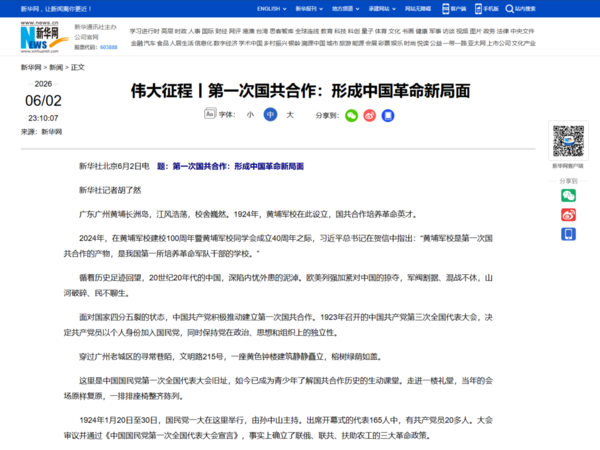Click the source text 来源：新华网
This screenshot has height=450, width=600.
(41, 132)
